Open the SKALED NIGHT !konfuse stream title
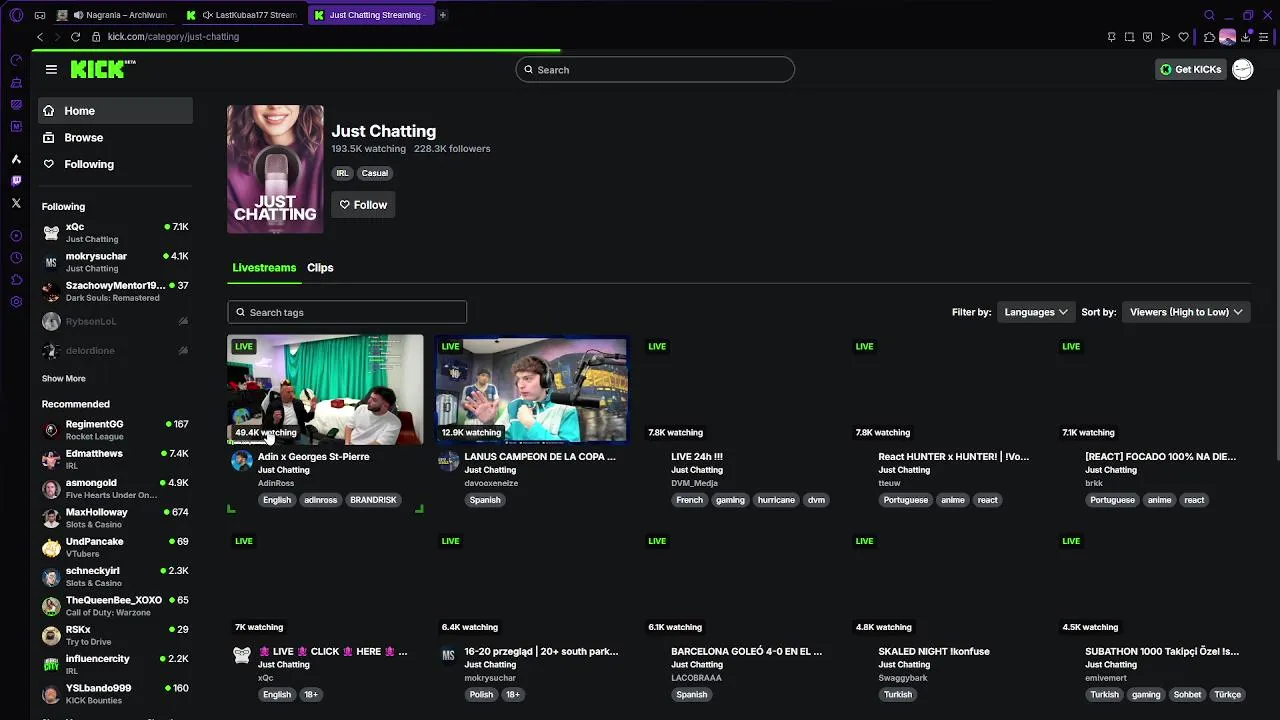The height and width of the screenshot is (720, 1280). [x=934, y=652]
